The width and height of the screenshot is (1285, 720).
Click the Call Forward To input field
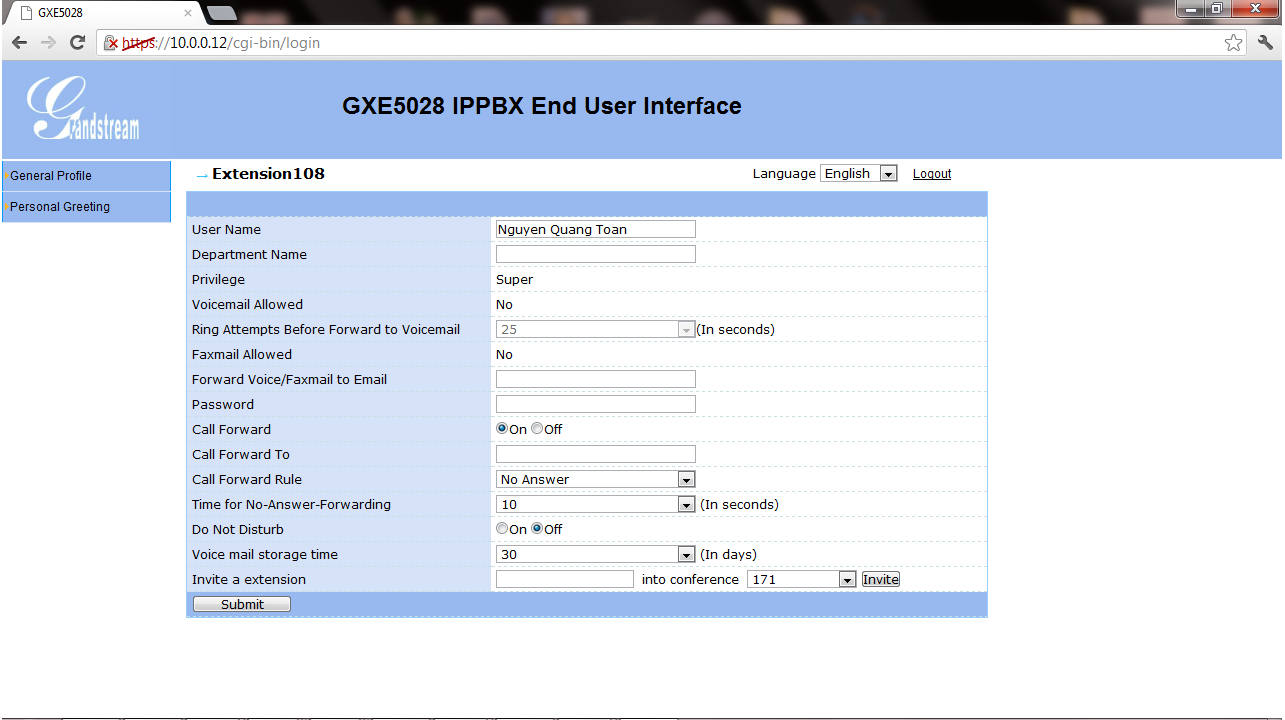[x=595, y=455]
